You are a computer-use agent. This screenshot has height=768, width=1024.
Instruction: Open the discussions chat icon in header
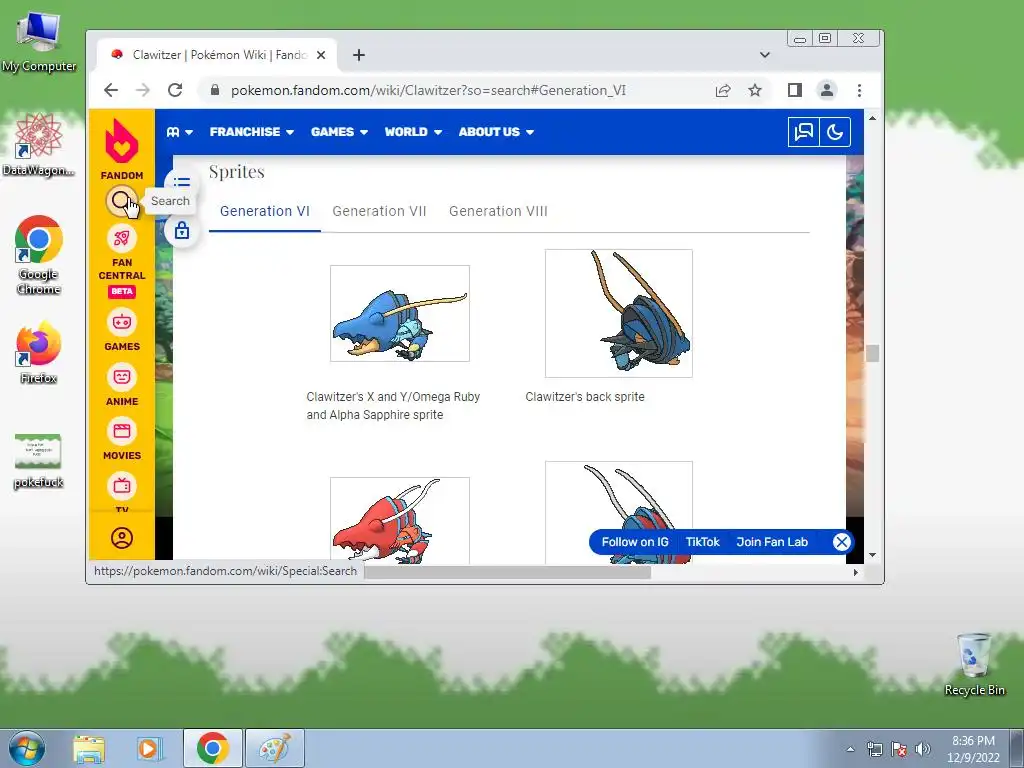coord(803,132)
